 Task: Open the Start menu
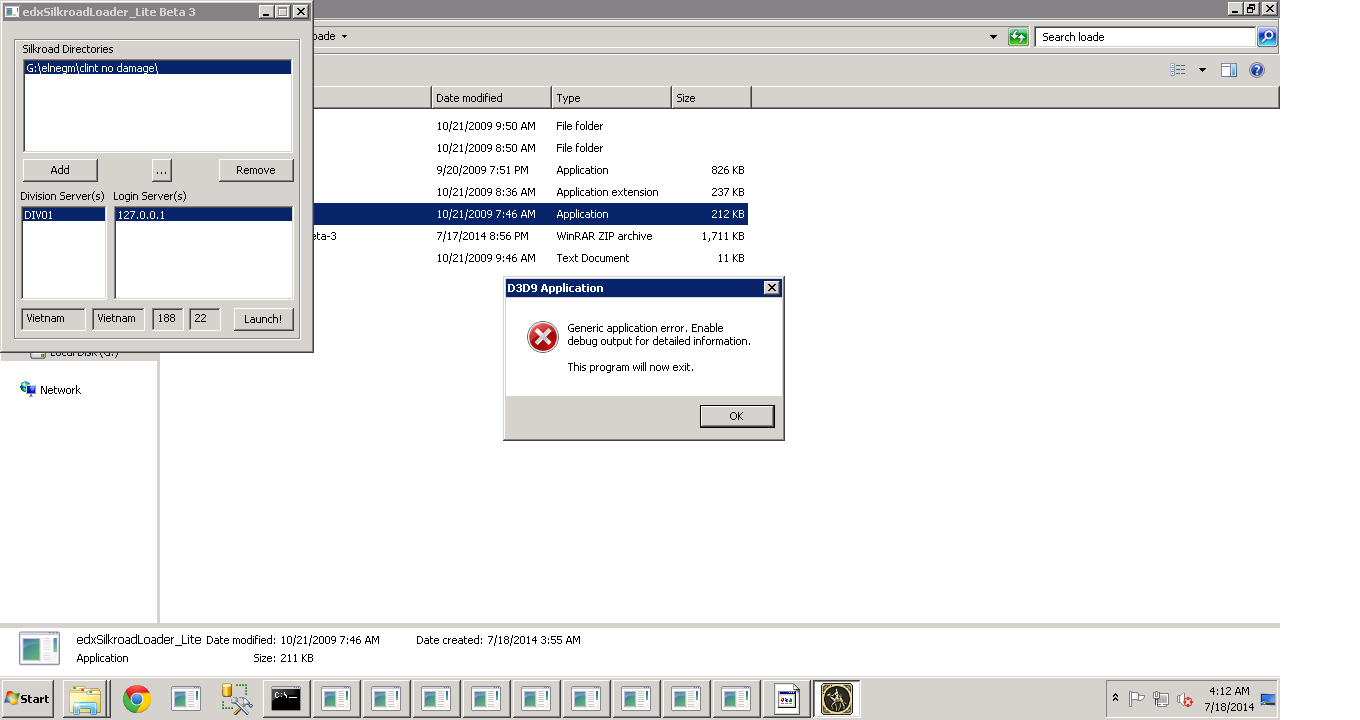(28, 699)
